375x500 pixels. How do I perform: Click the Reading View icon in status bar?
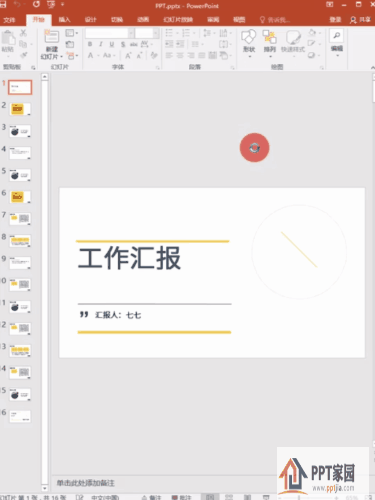point(247,497)
